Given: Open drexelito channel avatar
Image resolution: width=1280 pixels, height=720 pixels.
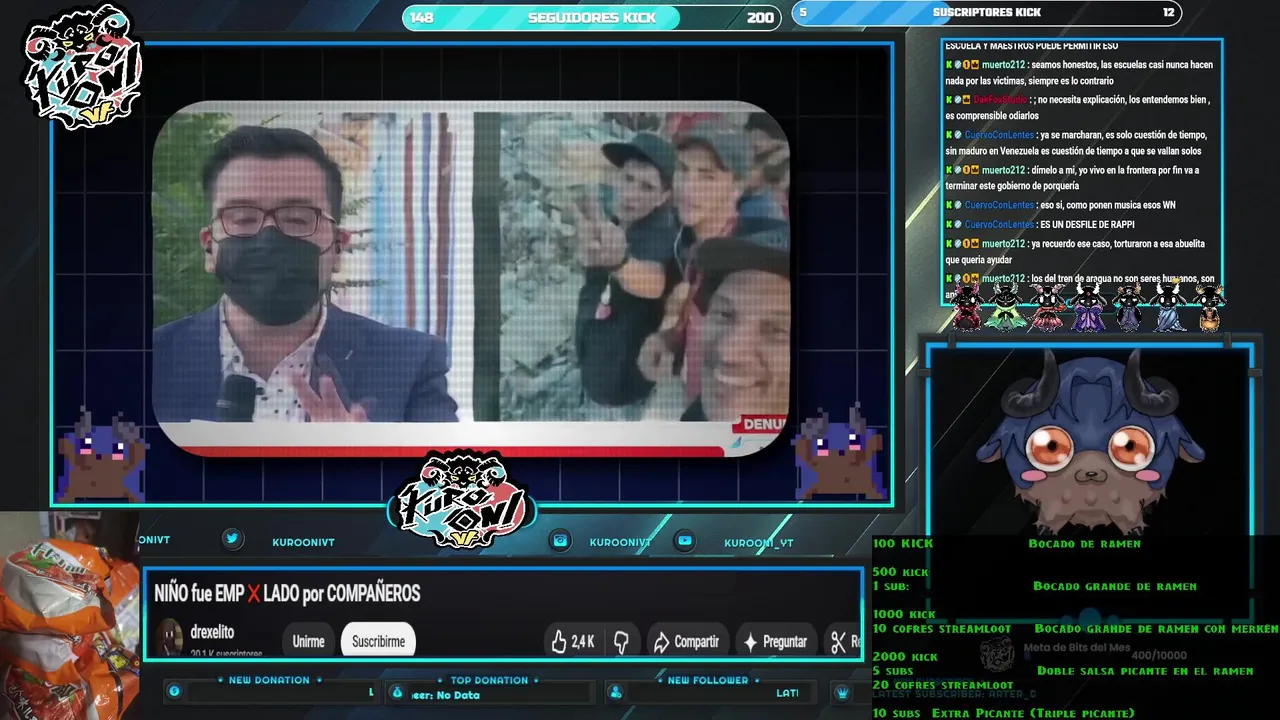Looking at the screenshot, I should click(x=170, y=638).
